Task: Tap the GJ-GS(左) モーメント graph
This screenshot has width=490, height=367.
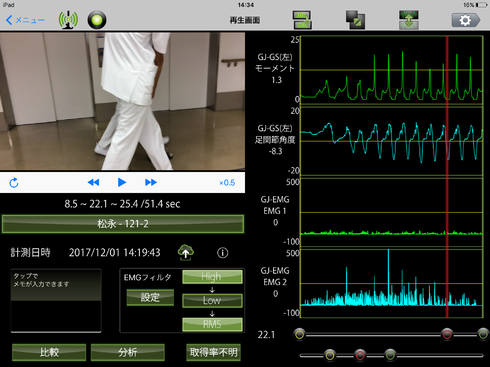Action: point(392,70)
